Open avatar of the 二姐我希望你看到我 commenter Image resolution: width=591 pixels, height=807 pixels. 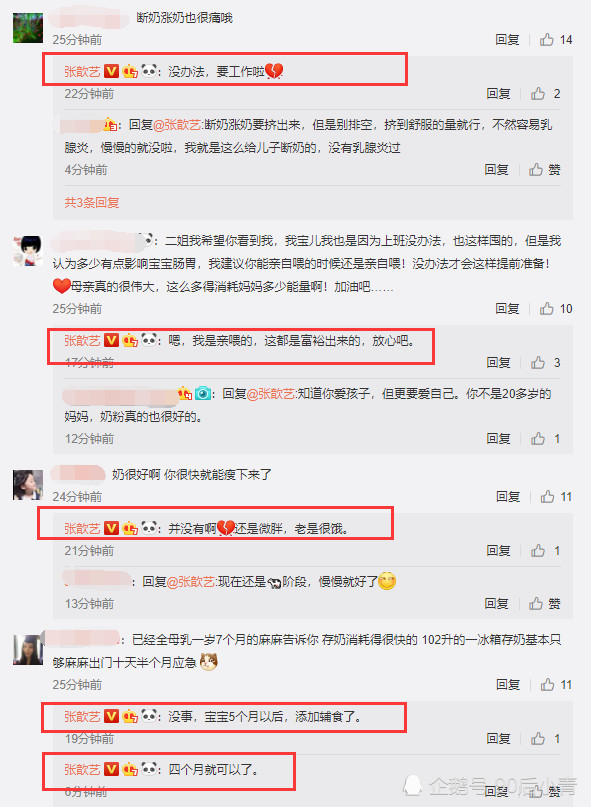[x=28, y=251]
